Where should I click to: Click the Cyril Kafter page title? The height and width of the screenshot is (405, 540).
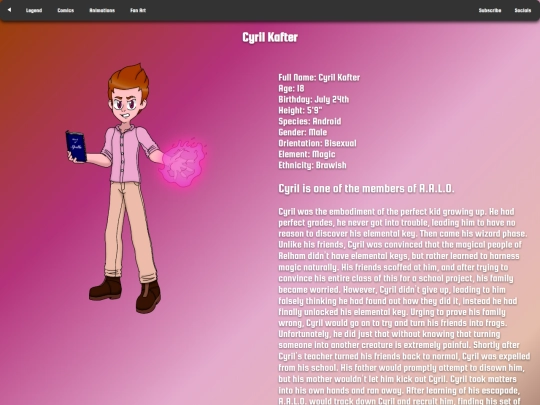[270, 37]
